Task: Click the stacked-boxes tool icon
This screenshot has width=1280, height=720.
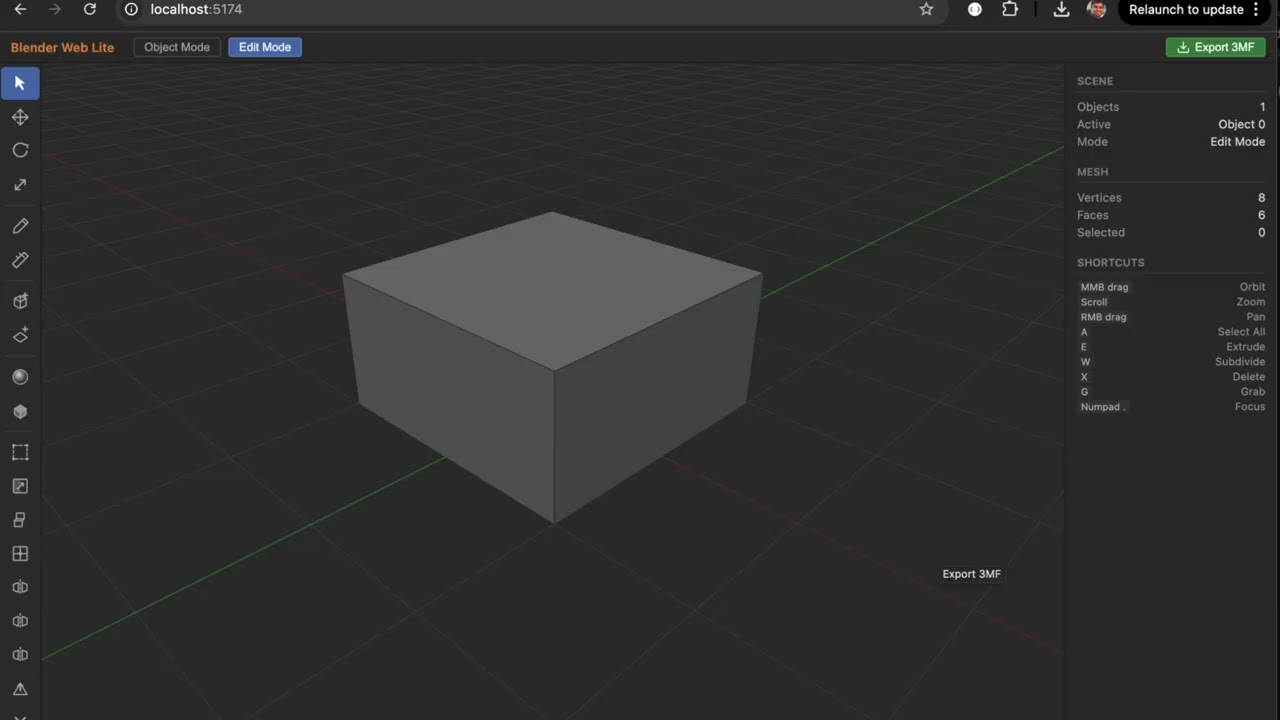Action: pyautogui.click(x=20, y=520)
